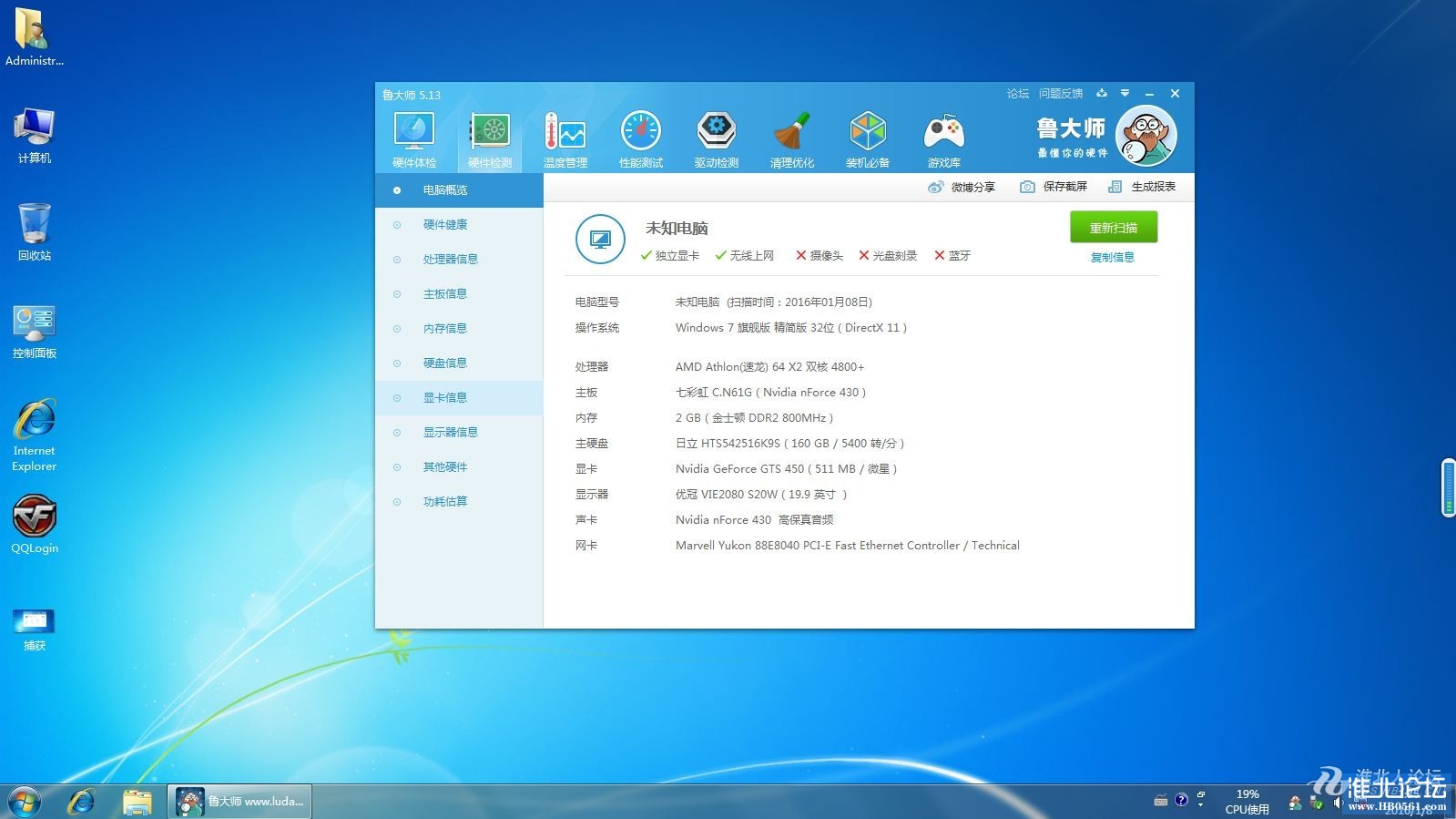The height and width of the screenshot is (819, 1456).
Task: Open 问题反馈 feedback link
Action: click(x=1061, y=94)
